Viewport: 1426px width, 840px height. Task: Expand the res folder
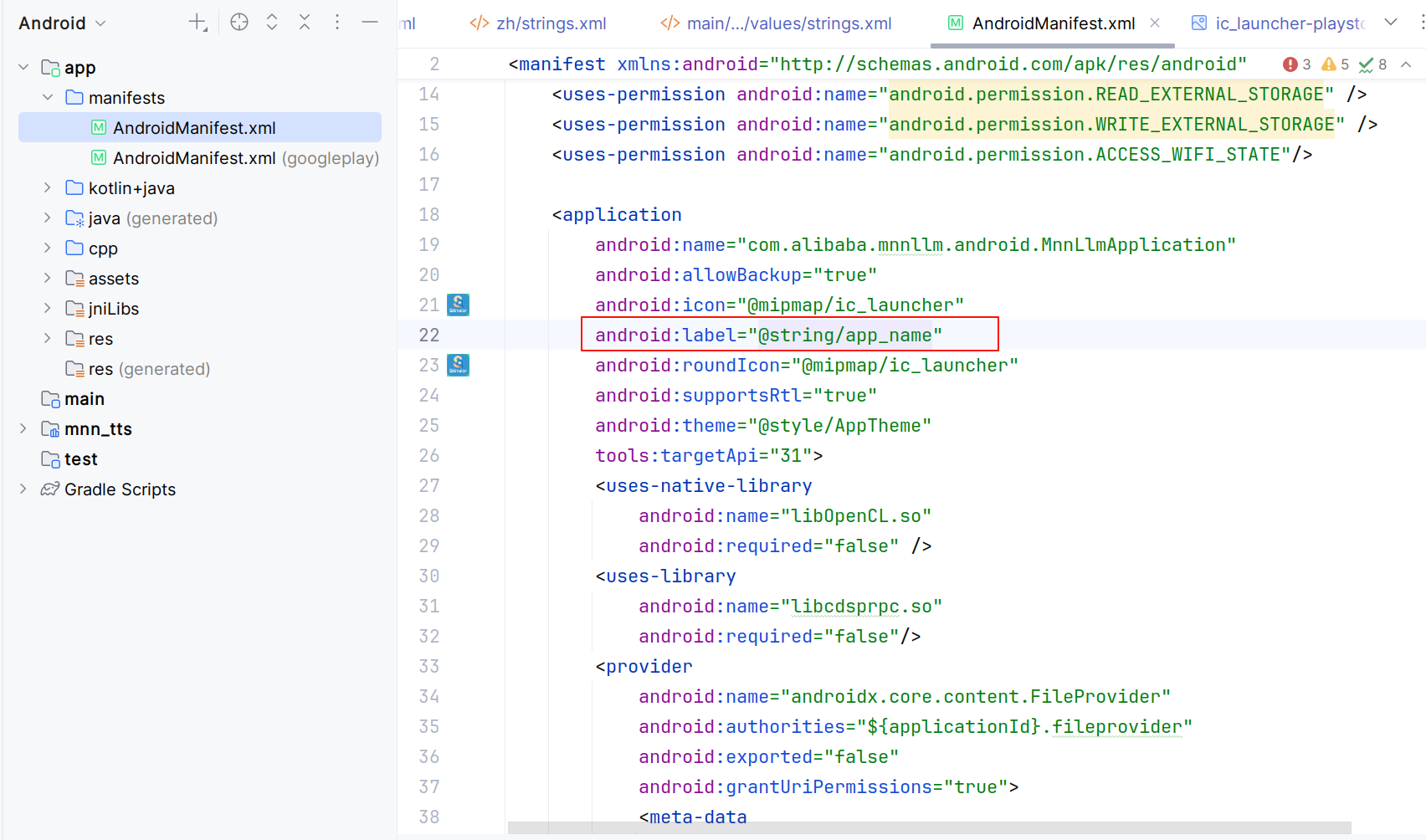click(x=48, y=338)
